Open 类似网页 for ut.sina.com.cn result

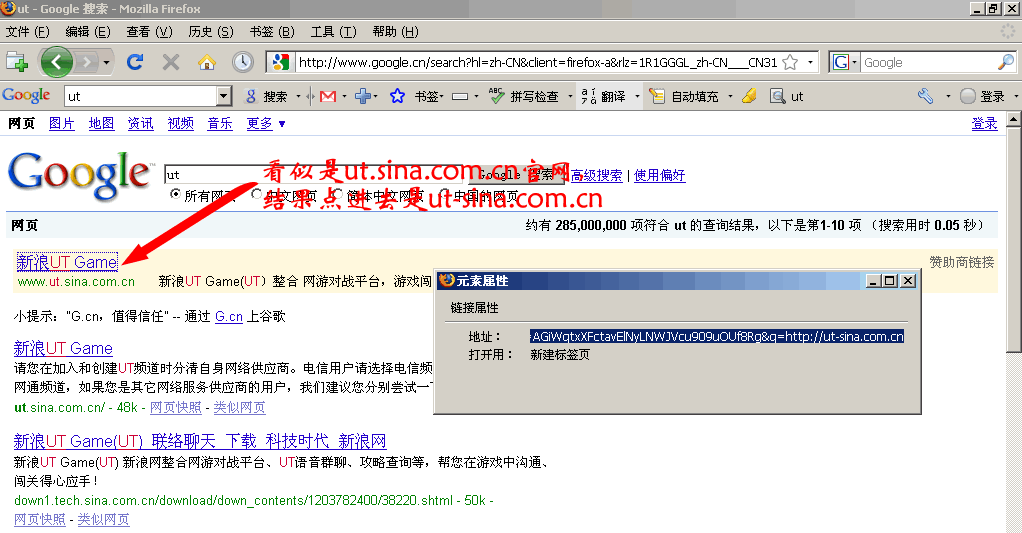[x=240, y=407]
